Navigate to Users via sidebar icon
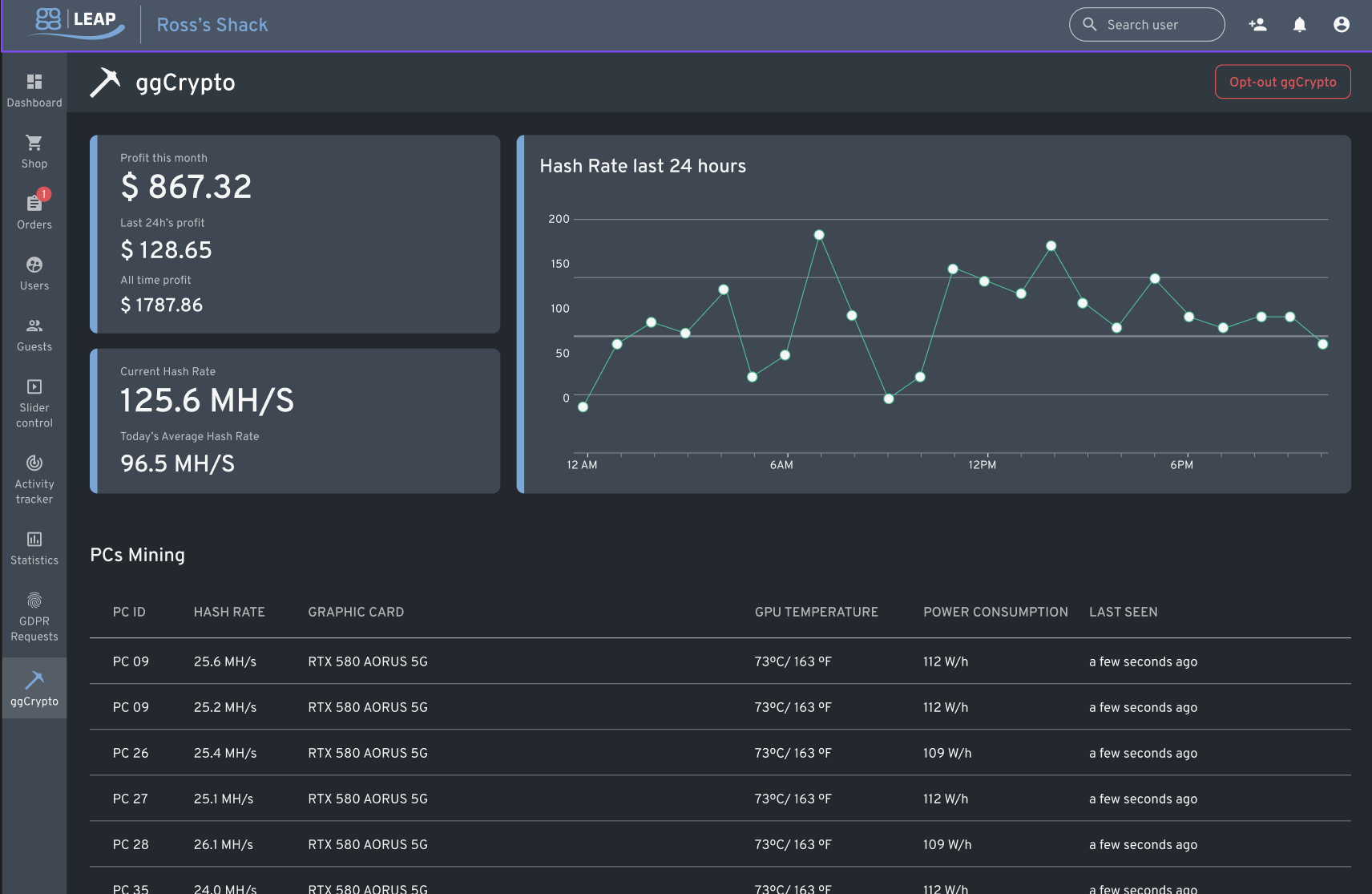The width and height of the screenshot is (1372, 894). point(34,271)
